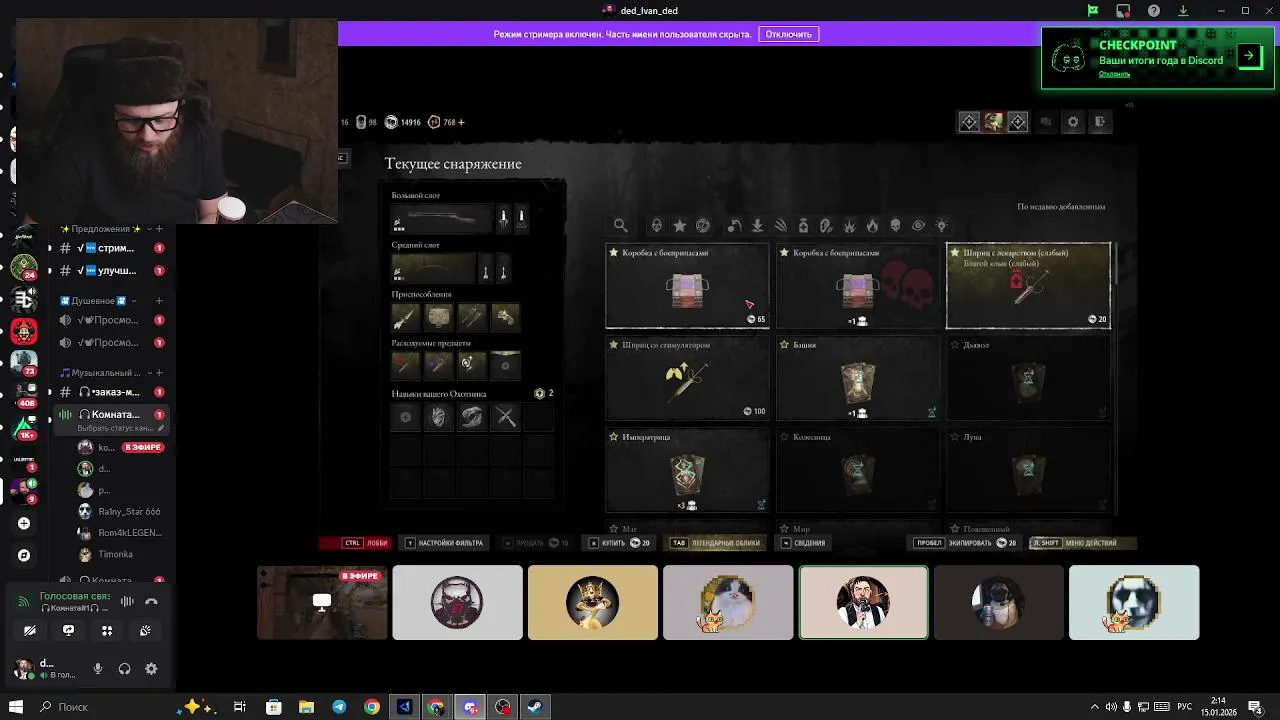Click Экипировать button
Image resolution: width=1280 pixels, height=720 pixels.
click(965, 543)
